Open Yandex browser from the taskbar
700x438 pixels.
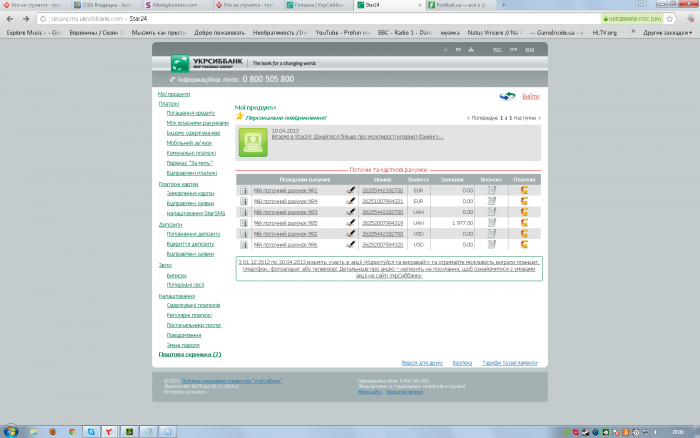(x=109, y=432)
